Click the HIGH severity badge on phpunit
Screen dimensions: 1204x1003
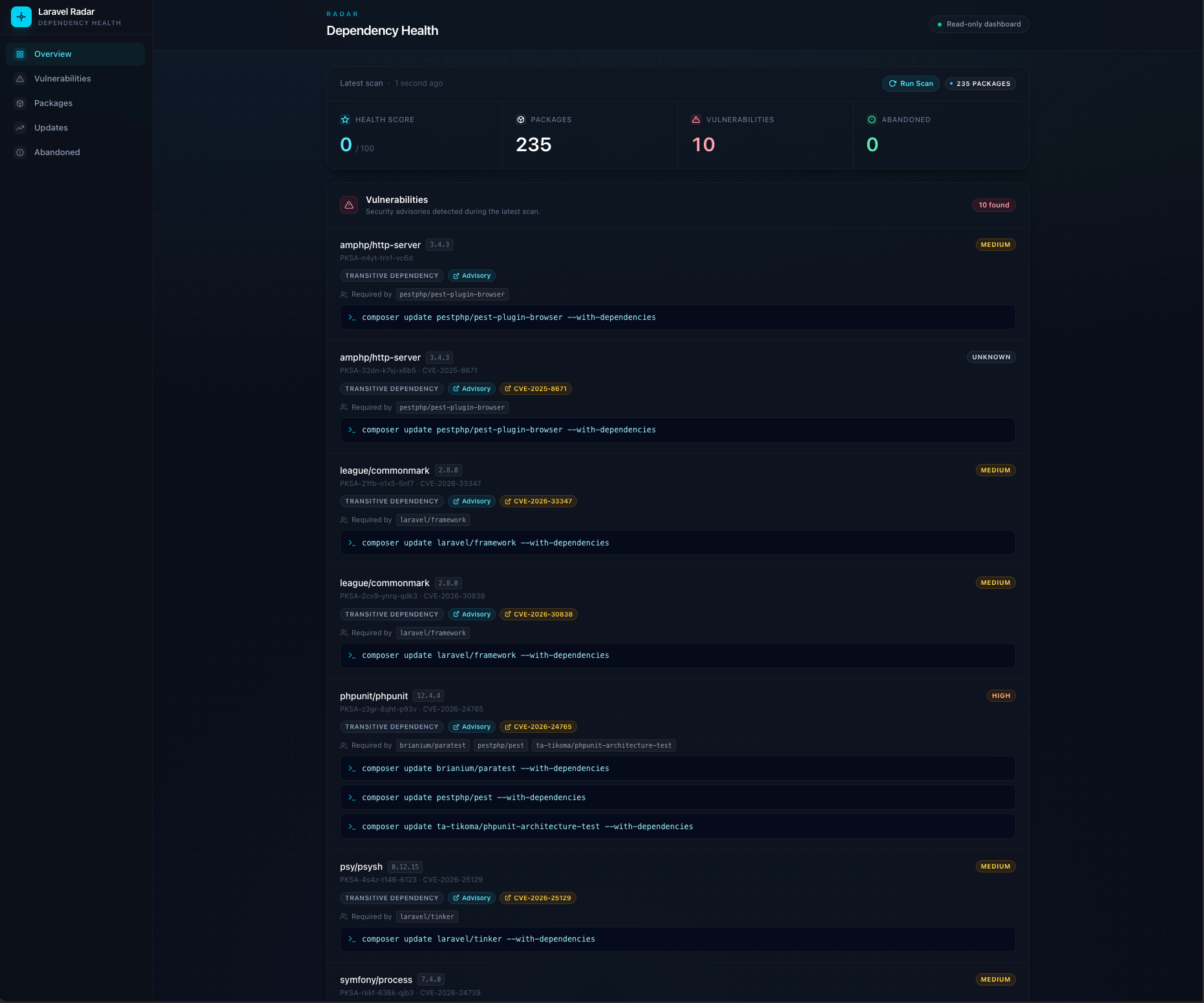(x=1001, y=696)
